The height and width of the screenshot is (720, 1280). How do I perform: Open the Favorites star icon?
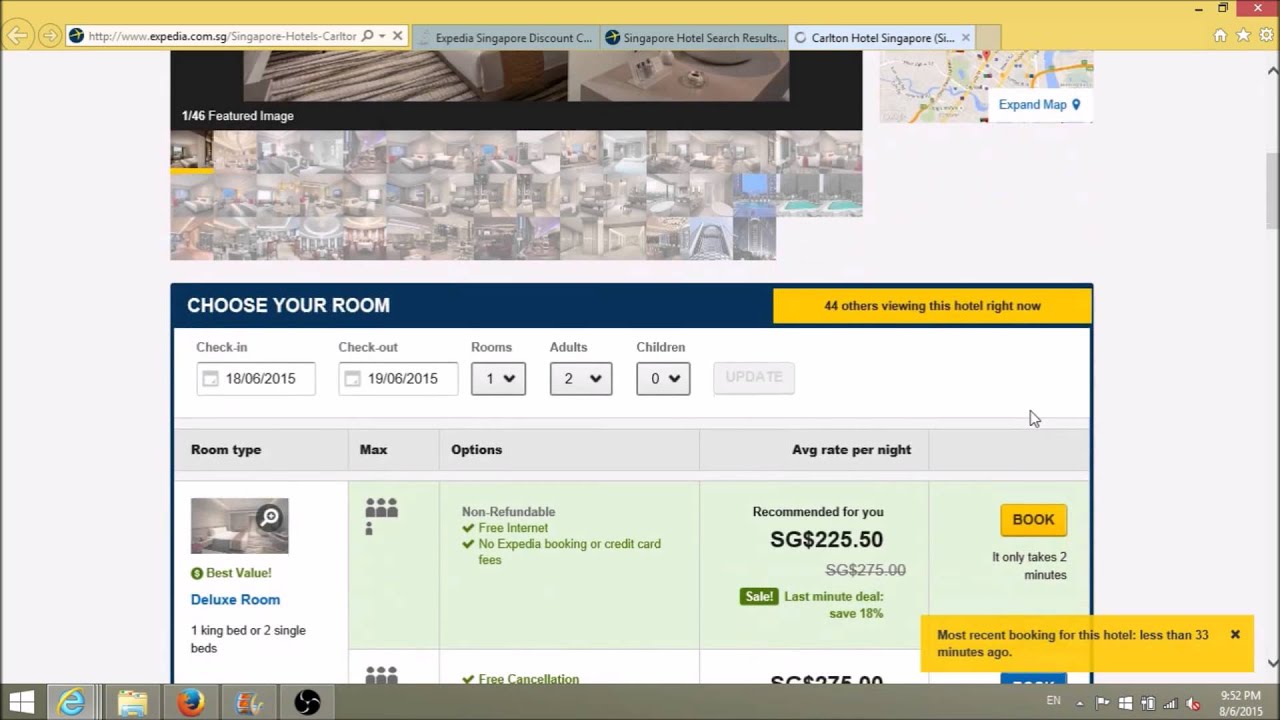tap(1243, 36)
